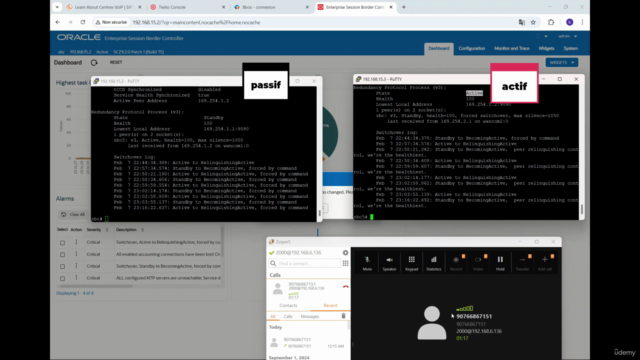Select the Messages filter in Zoiper history
The width and height of the screenshot is (640, 360).
coord(309,316)
